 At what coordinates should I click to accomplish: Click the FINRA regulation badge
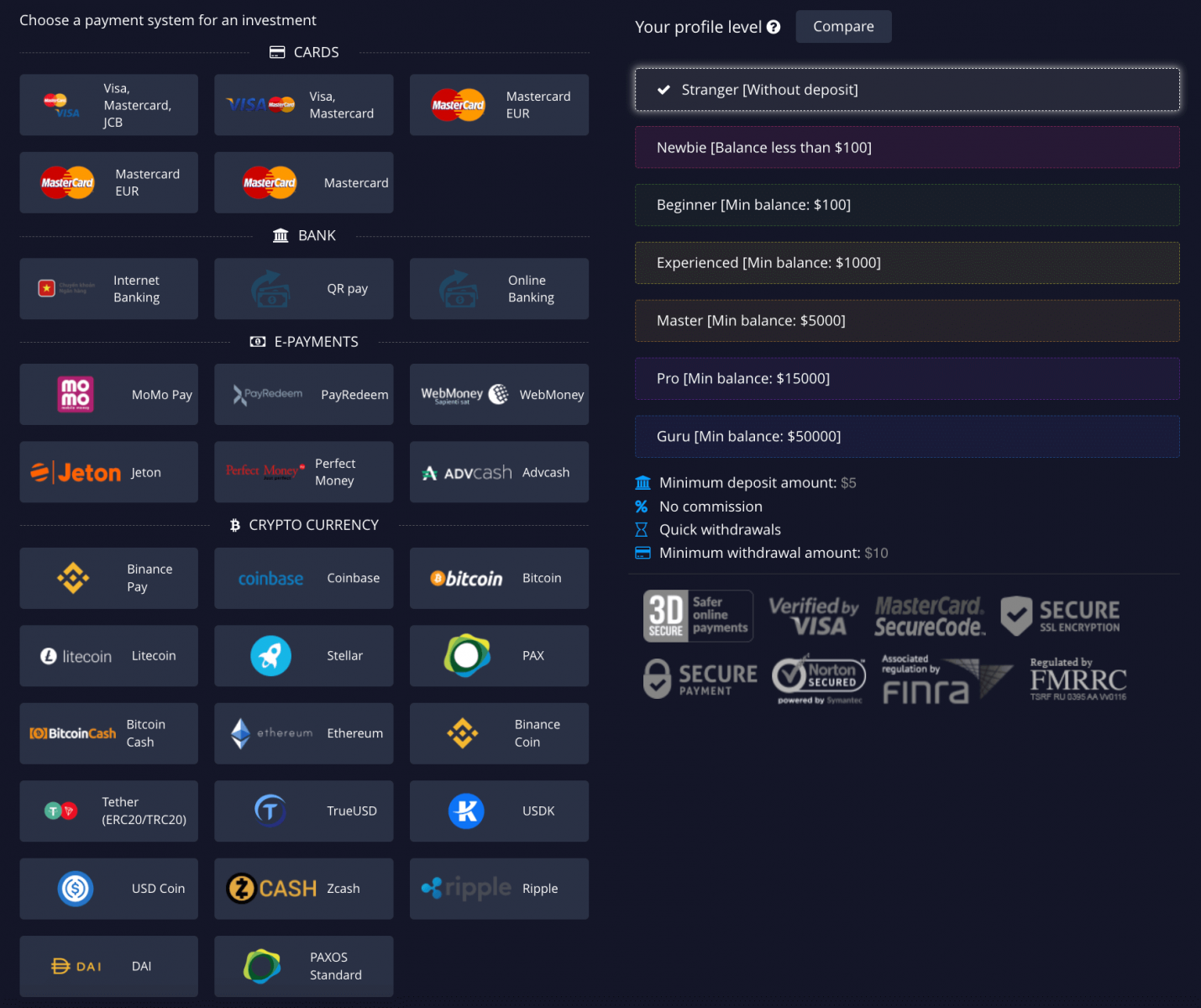tap(947, 680)
